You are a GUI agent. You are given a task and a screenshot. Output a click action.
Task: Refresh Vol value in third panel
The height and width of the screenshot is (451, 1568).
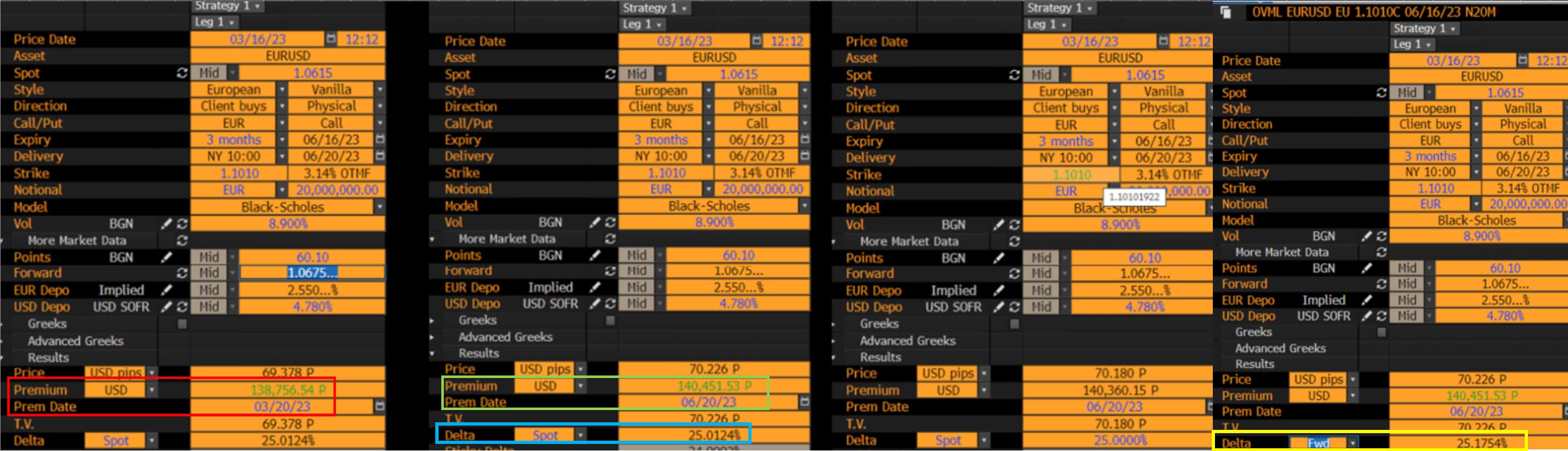tap(1014, 225)
